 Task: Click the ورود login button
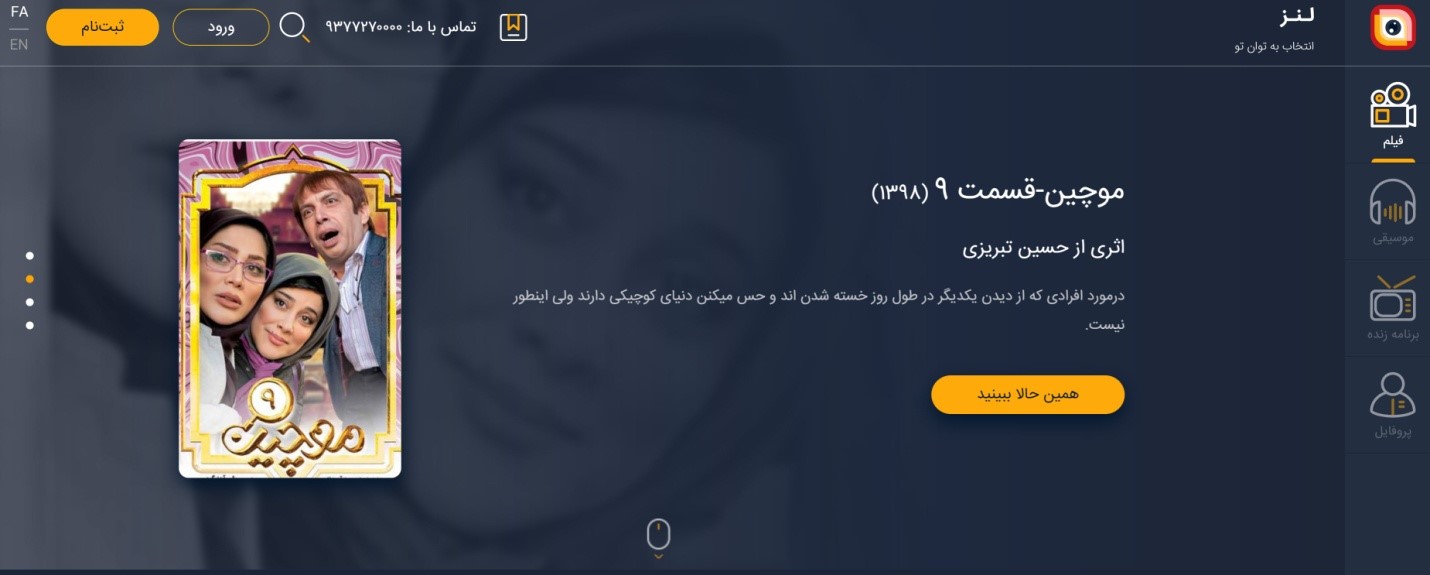221,27
